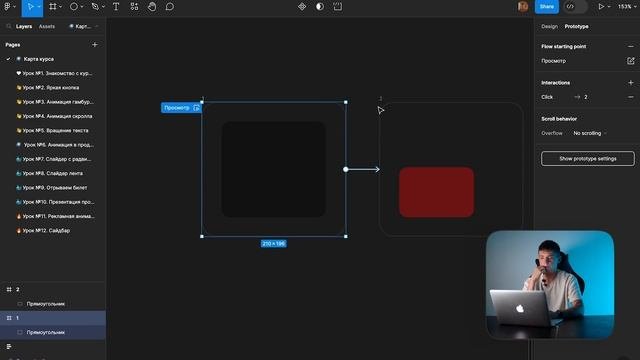Click the Create component icon

pyautogui.click(x=302, y=7)
